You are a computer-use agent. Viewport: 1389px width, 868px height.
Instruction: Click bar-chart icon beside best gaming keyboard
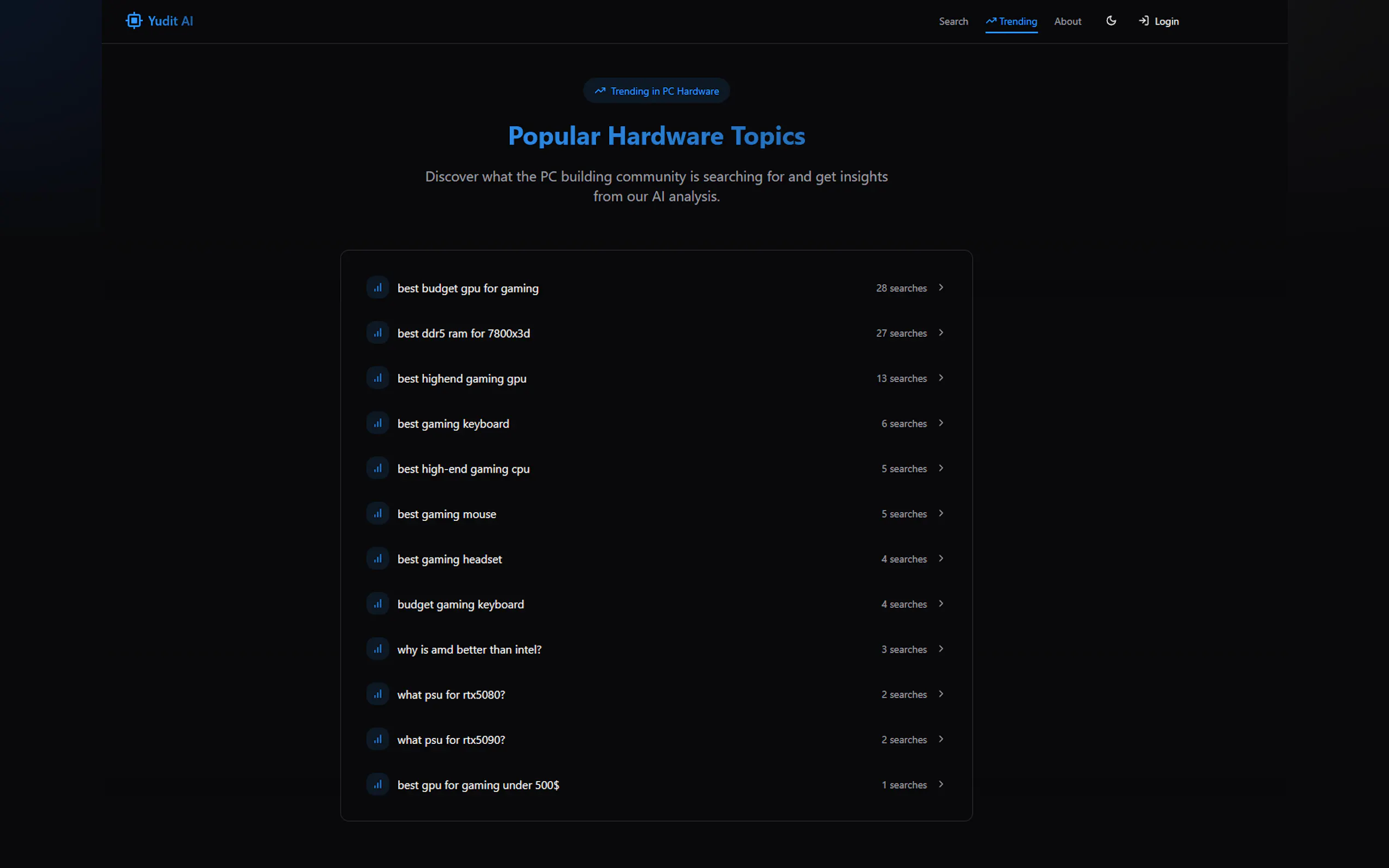[x=378, y=423]
